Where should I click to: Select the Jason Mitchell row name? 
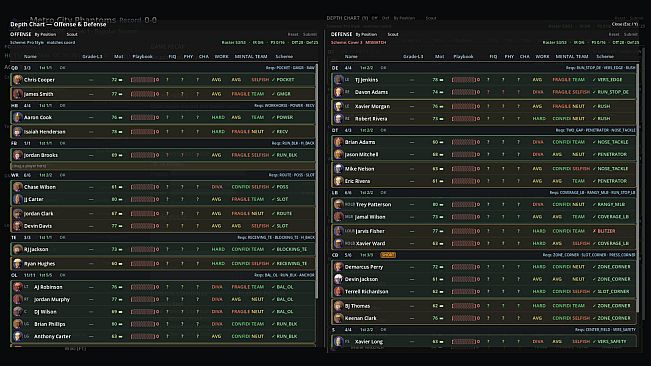coord(361,154)
